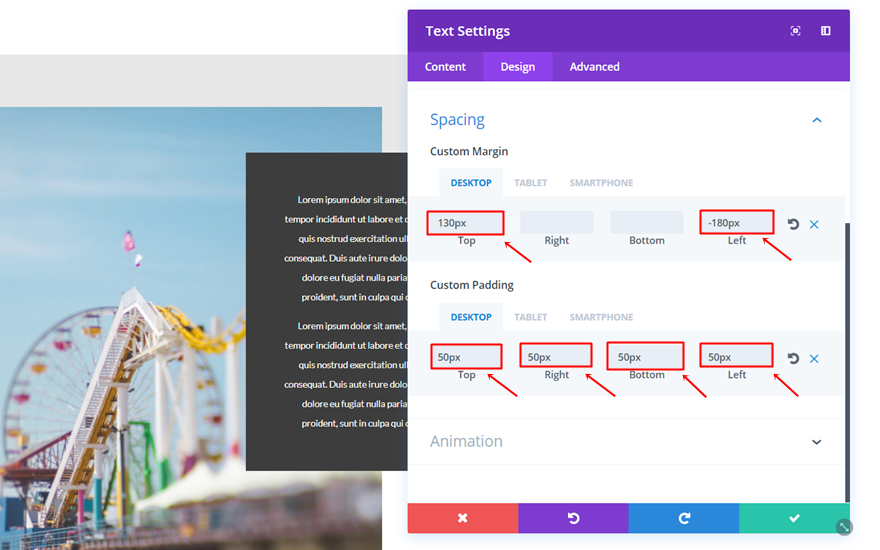The width and height of the screenshot is (880, 550).
Task: Click the expand modal fullscreen icon
Action: tap(795, 31)
